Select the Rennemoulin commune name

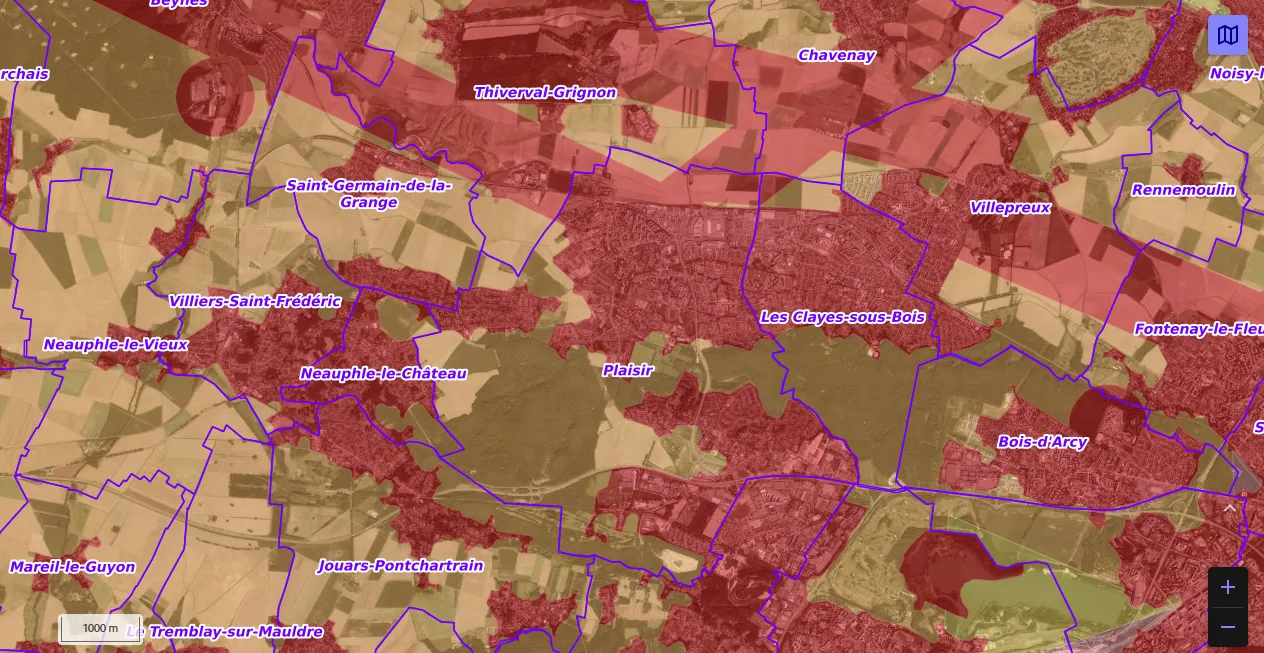tap(1184, 190)
